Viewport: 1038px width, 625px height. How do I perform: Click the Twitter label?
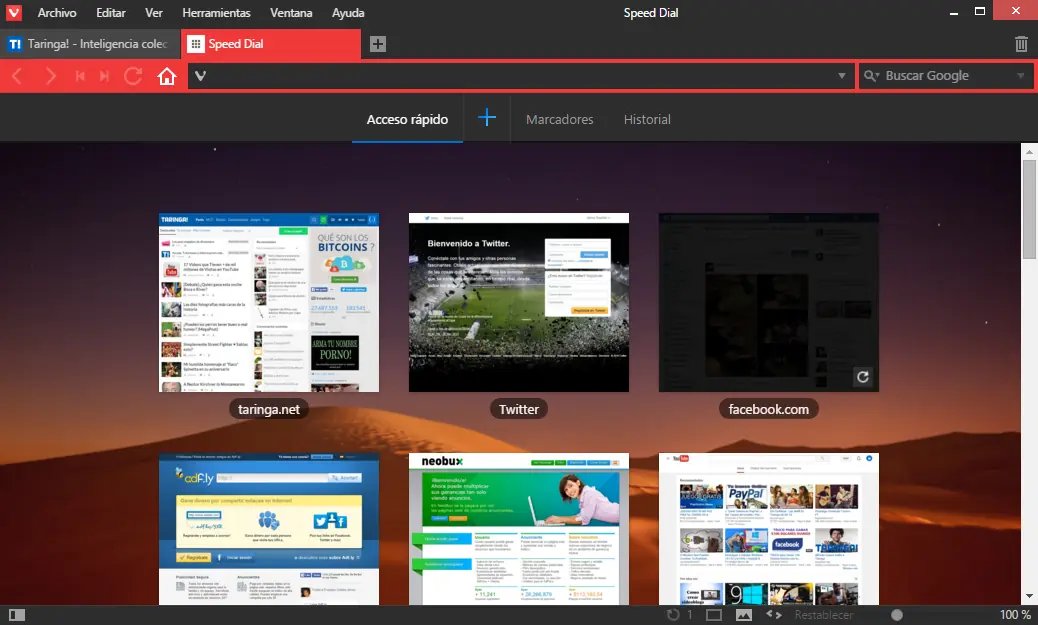click(x=519, y=409)
